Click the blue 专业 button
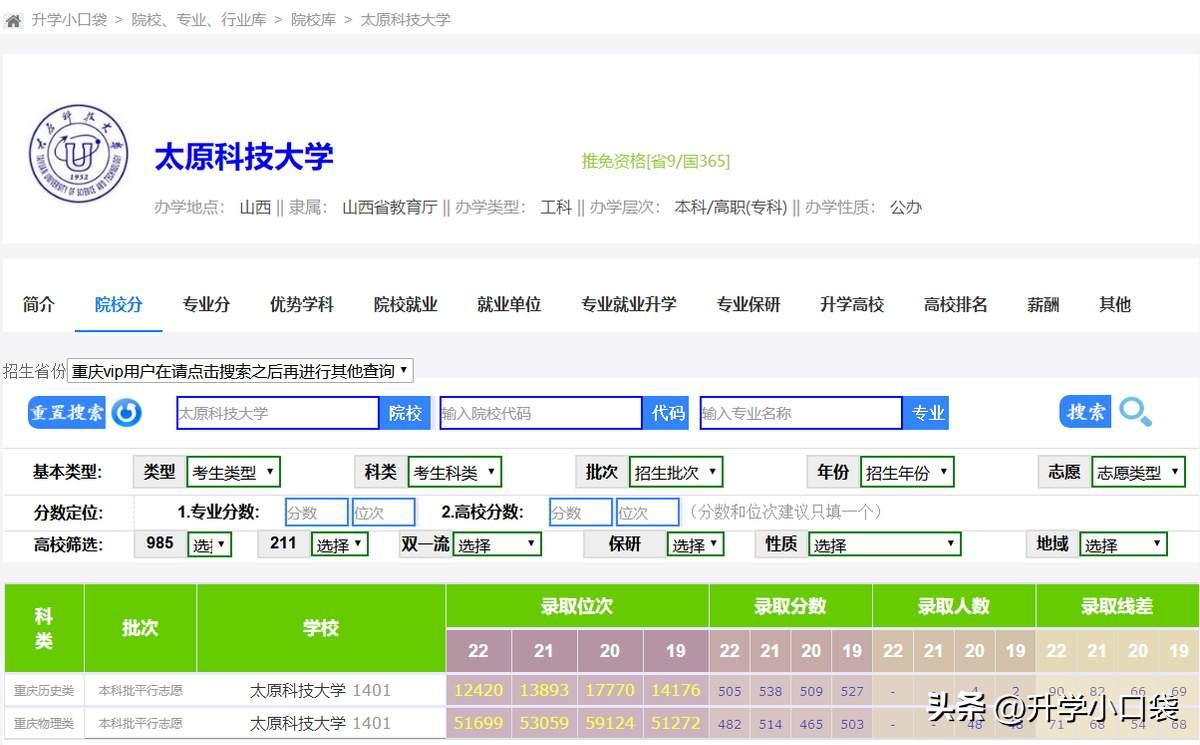This screenshot has height=745, width=1200. [x=927, y=413]
